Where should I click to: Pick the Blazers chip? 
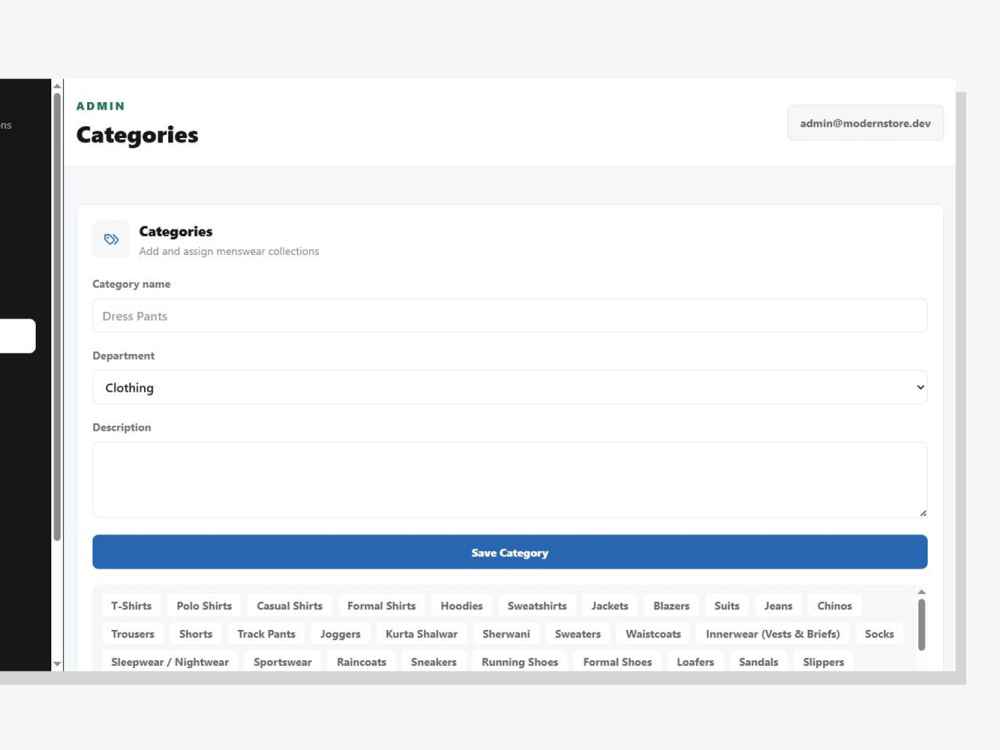671,606
